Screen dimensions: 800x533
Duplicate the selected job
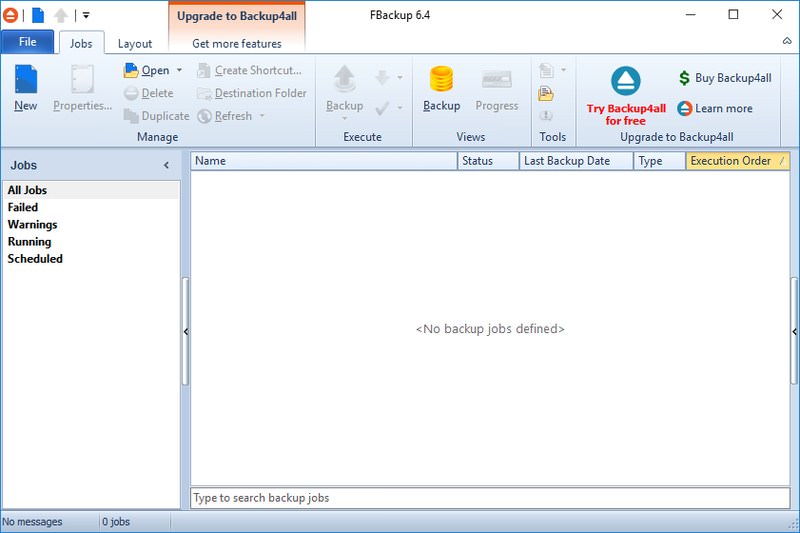point(157,116)
